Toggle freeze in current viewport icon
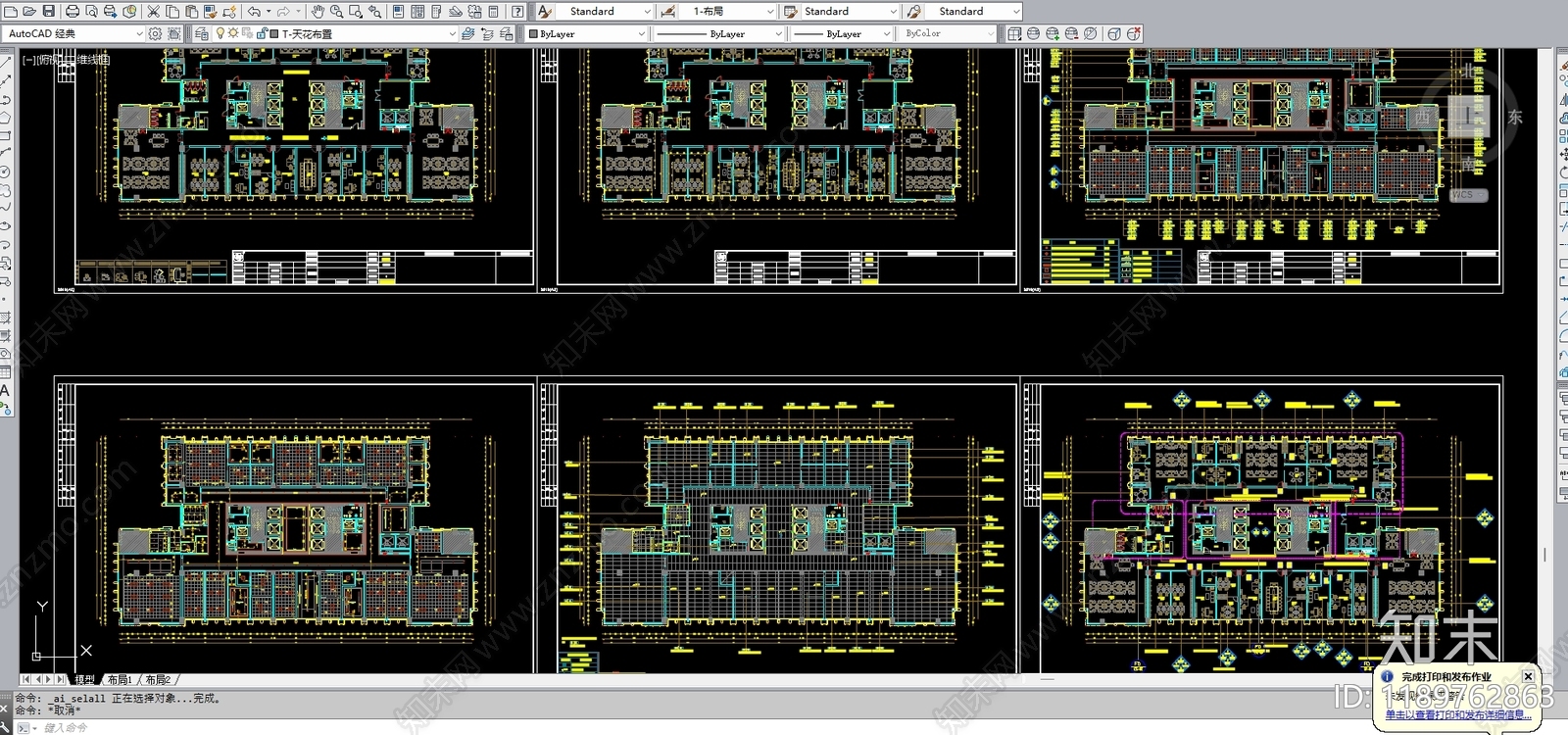This screenshot has height=735, width=1568. click(247, 33)
